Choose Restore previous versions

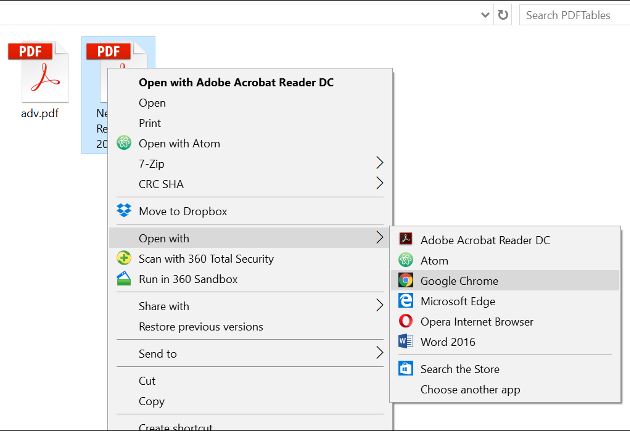[250, 327]
